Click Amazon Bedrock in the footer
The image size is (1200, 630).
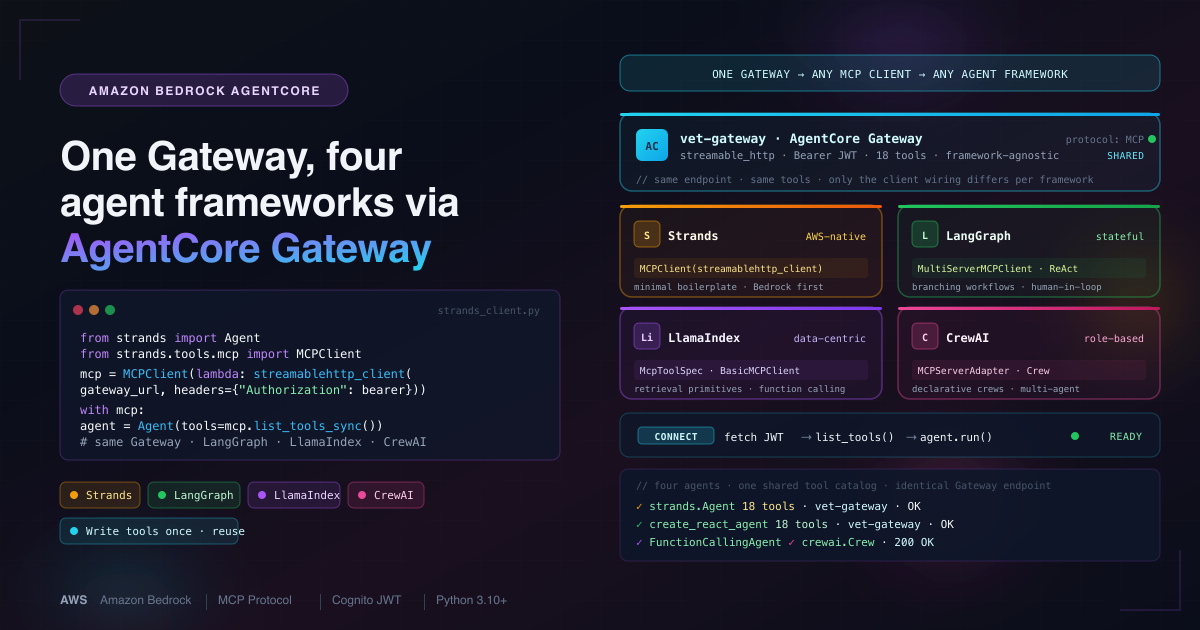pos(145,600)
